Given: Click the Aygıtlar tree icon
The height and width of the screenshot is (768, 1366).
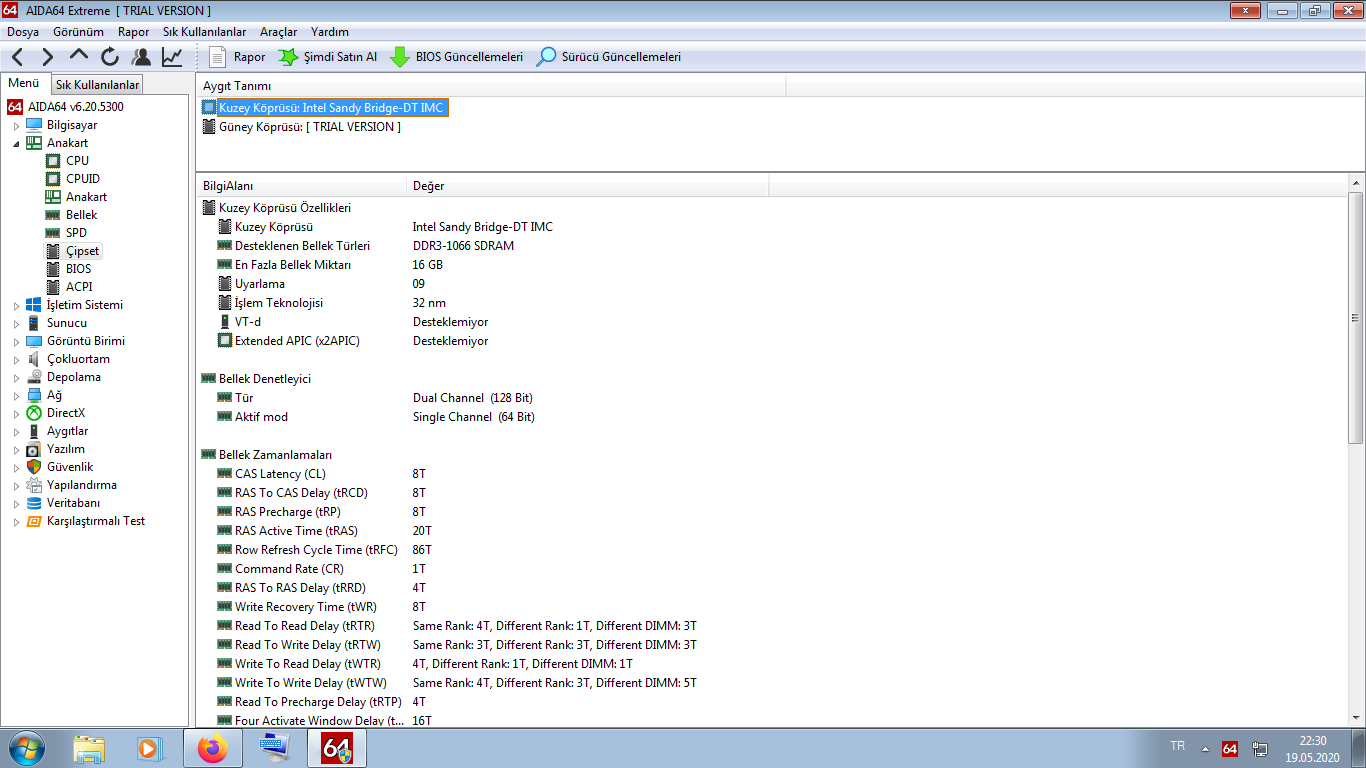Looking at the screenshot, I should 34,431.
